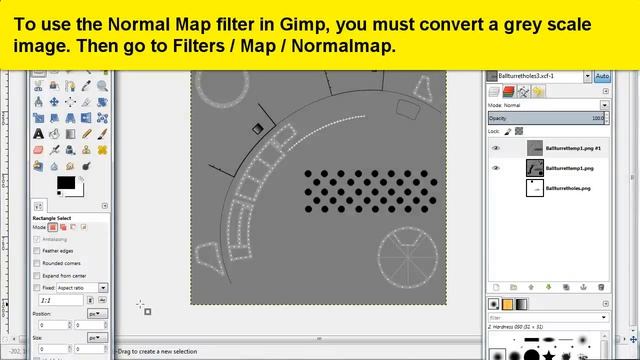This screenshot has width=640, height=360.
Task: Toggle the lock alpha channel icon
Action: click(519, 131)
